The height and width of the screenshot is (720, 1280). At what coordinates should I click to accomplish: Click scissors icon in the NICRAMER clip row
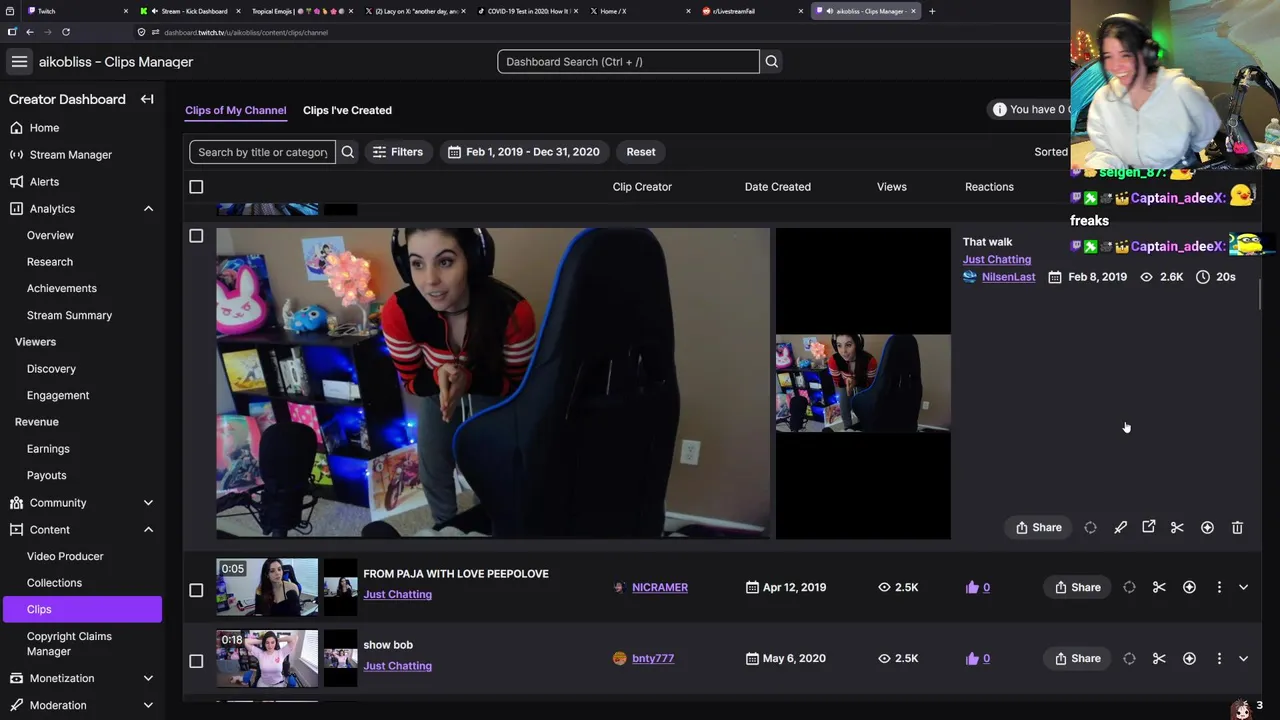(x=1159, y=587)
